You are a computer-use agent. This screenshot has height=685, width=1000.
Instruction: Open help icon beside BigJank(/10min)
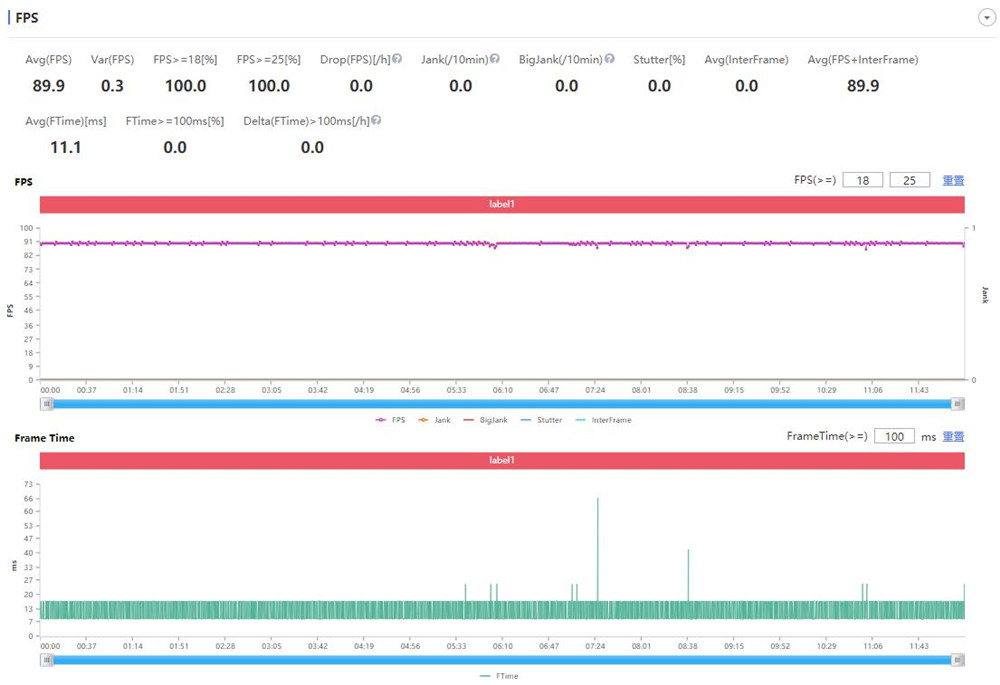pos(609,59)
